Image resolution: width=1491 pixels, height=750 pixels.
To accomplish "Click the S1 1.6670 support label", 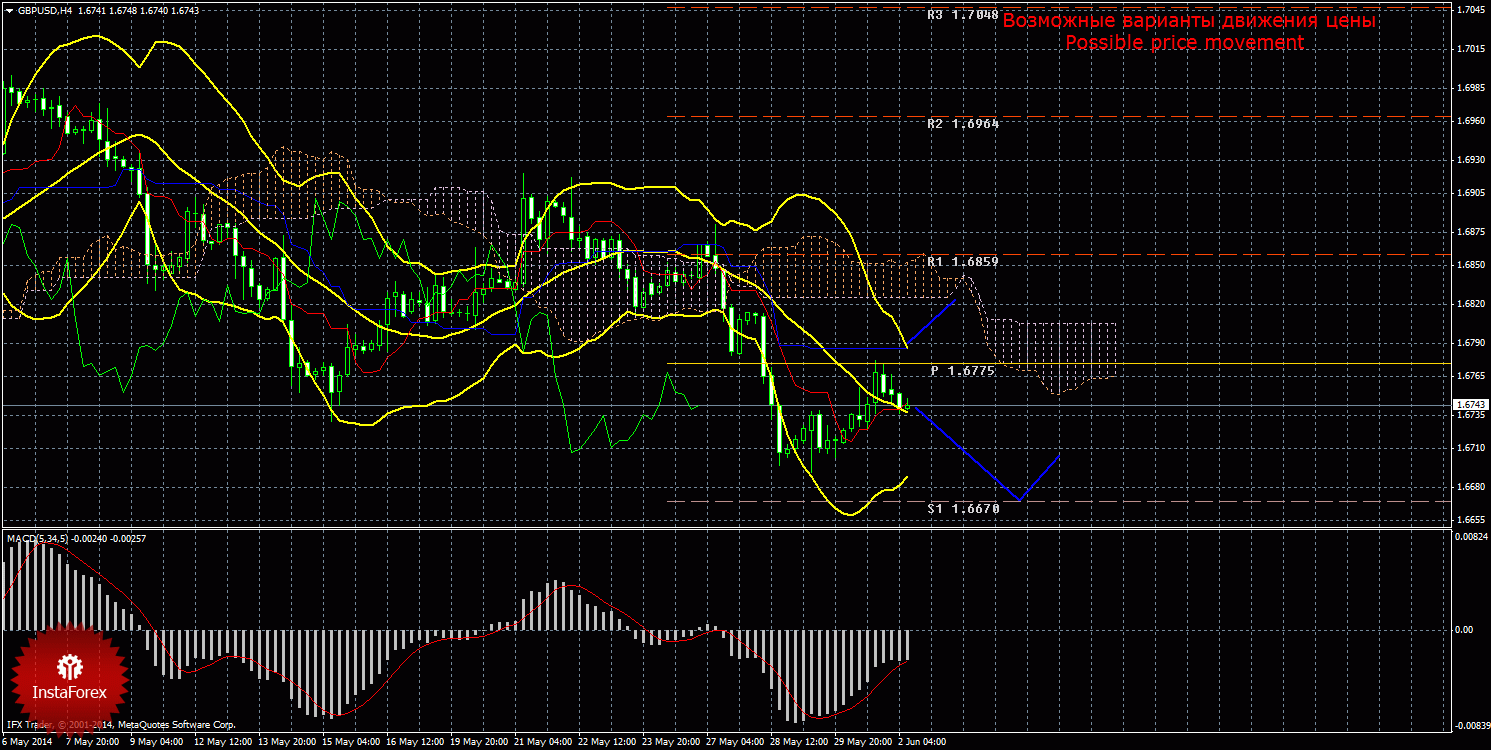I will (x=962, y=508).
